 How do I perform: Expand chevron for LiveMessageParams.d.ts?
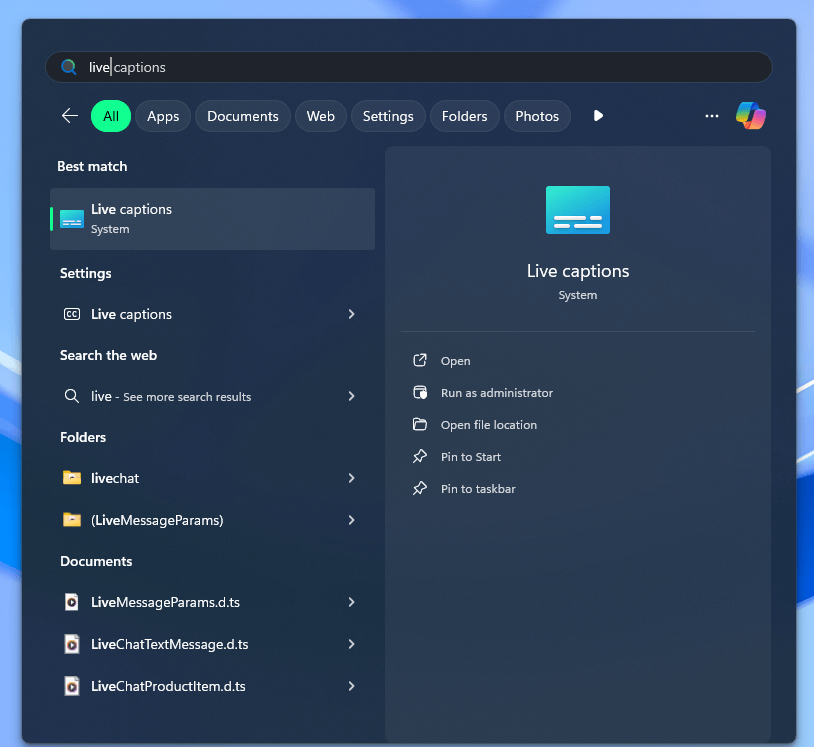coord(351,602)
